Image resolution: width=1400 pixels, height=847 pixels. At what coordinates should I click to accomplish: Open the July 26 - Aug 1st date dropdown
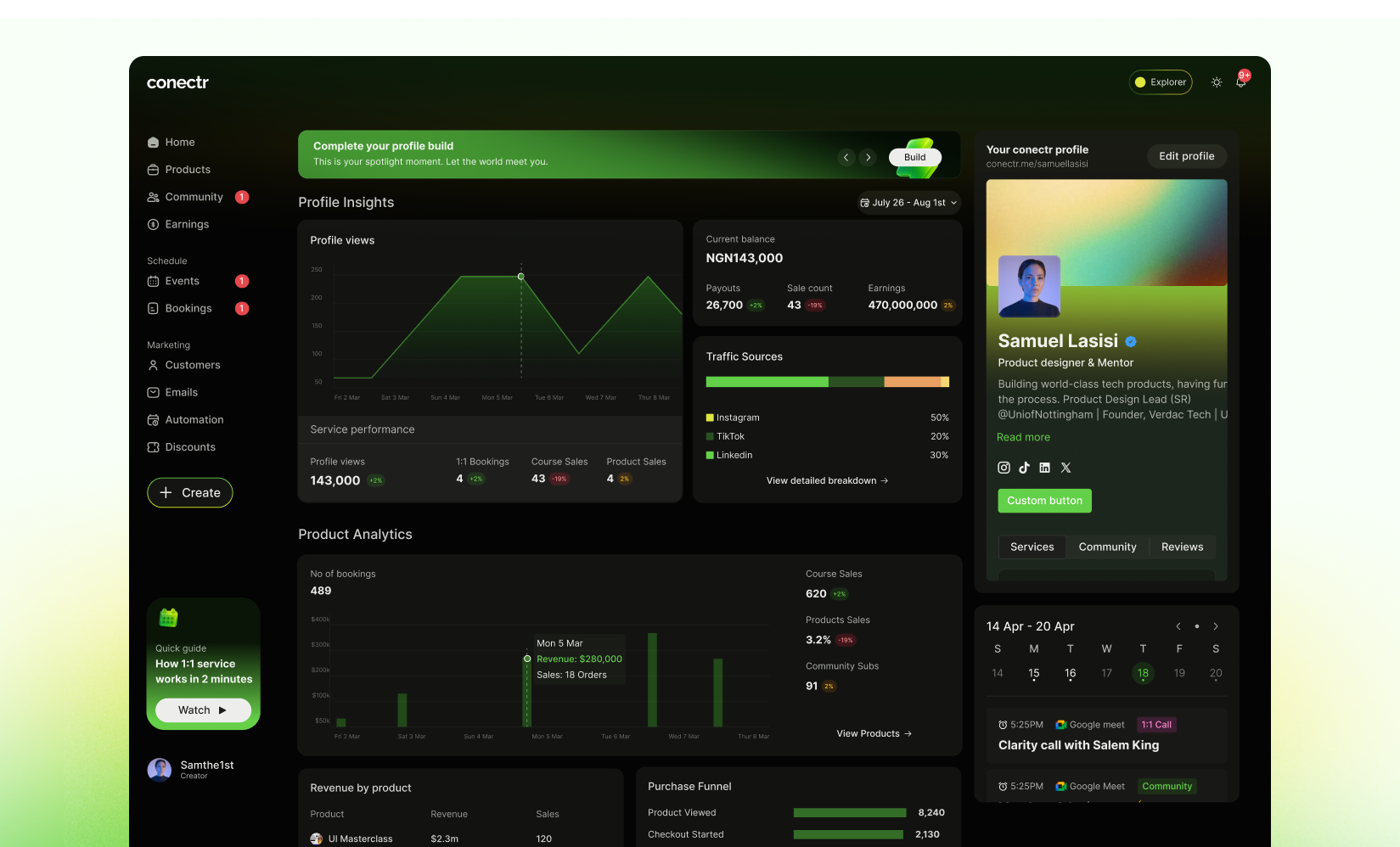coord(908,203)
